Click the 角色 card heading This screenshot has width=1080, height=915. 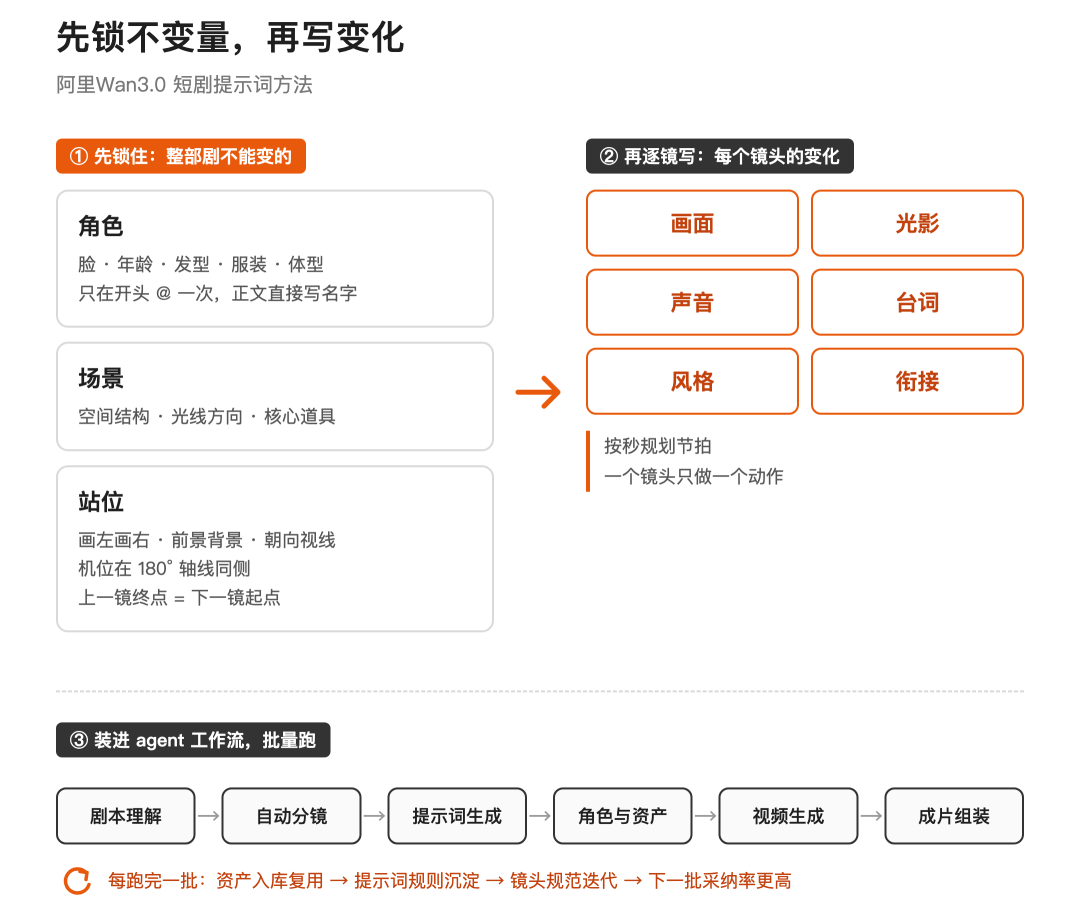click(101, 226)
